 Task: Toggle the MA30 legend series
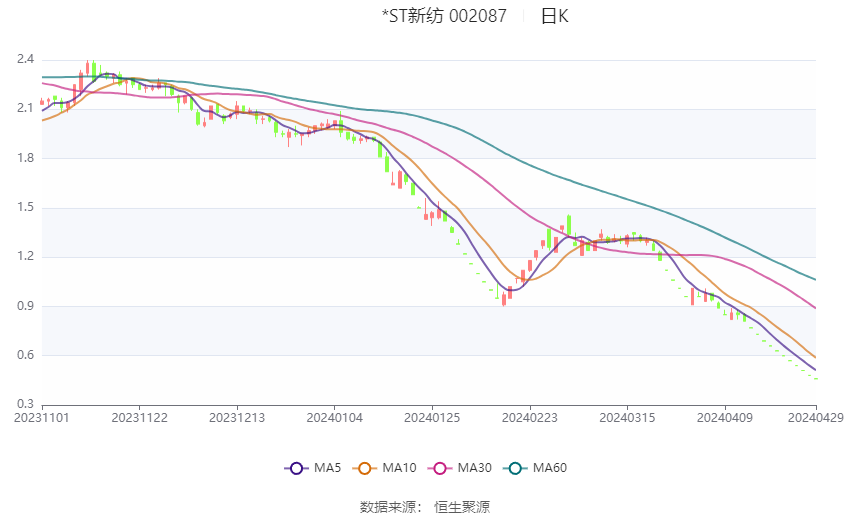point(460,468)
